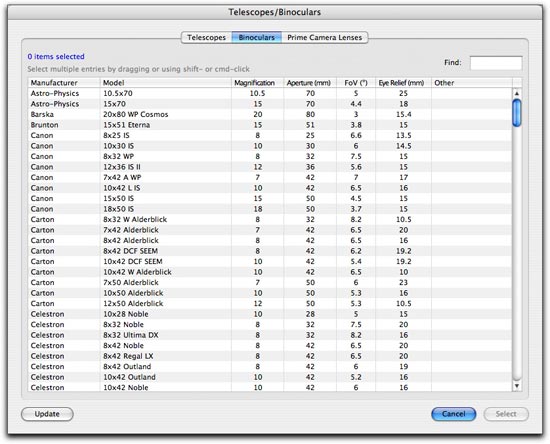Image resolution: width=550 pixels, height=444 pixels.
Task: Click the 6.6 FoV value
Action: (356, 135)
